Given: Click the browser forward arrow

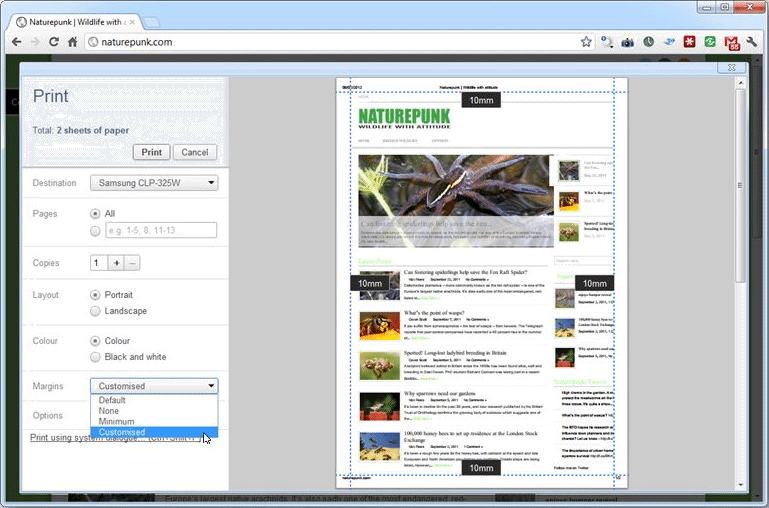Looking at the screenshot, I should point(35,42).
